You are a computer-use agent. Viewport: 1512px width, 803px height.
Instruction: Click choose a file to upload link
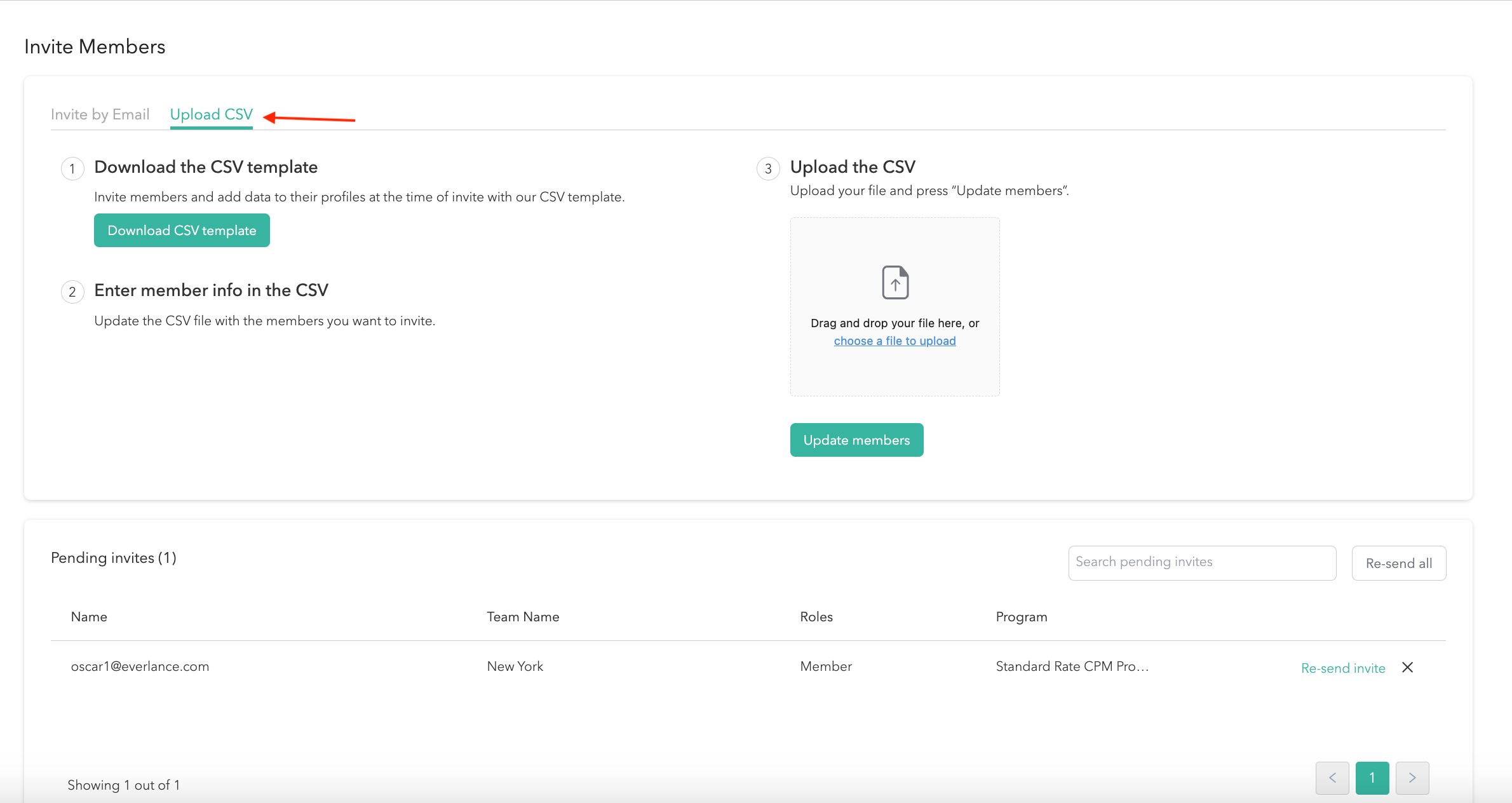894,341
